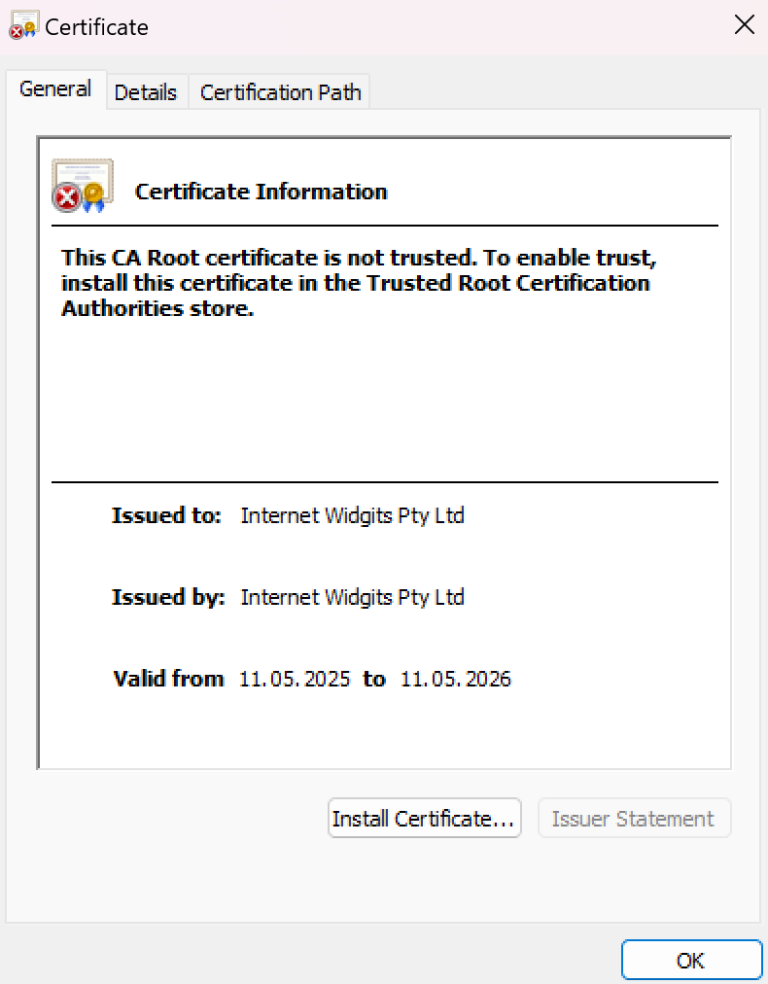Click the red X error indicator on the icon
Image resolution: width=768 pixels, height=984 pixels.
[x=68, y=196]
